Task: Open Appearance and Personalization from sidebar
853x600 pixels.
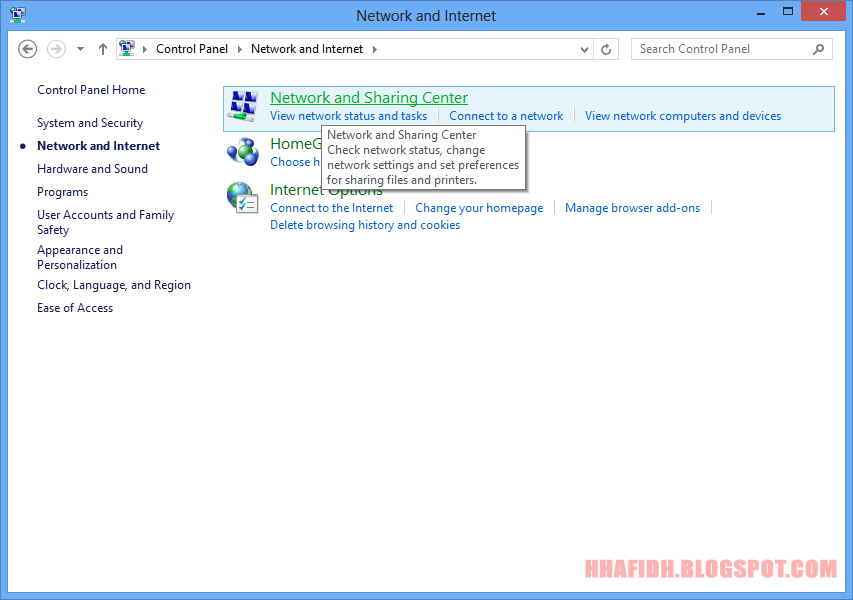Action: 80,256
